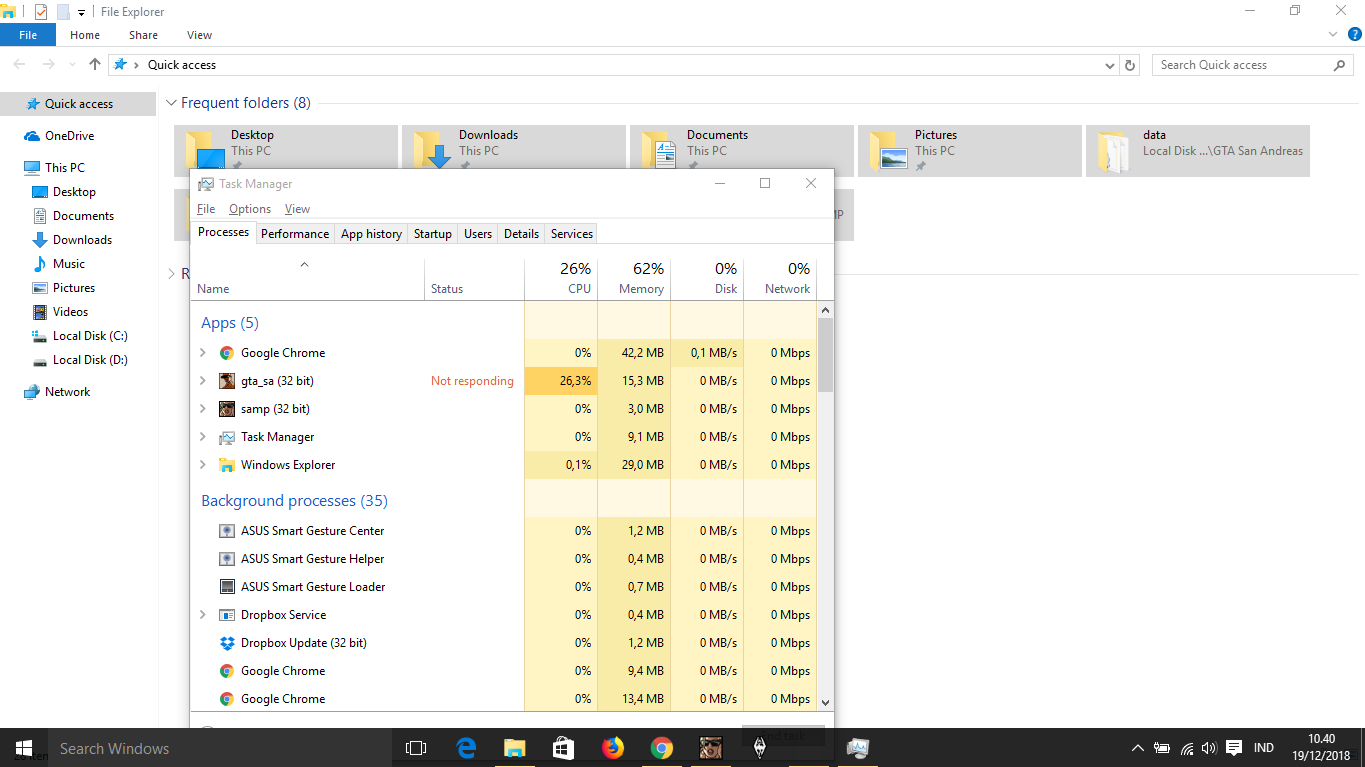This screenshot has height=767, width=1365.
Task: Click the Search Windows box on taskbar
Action: (x=218, y=748)
